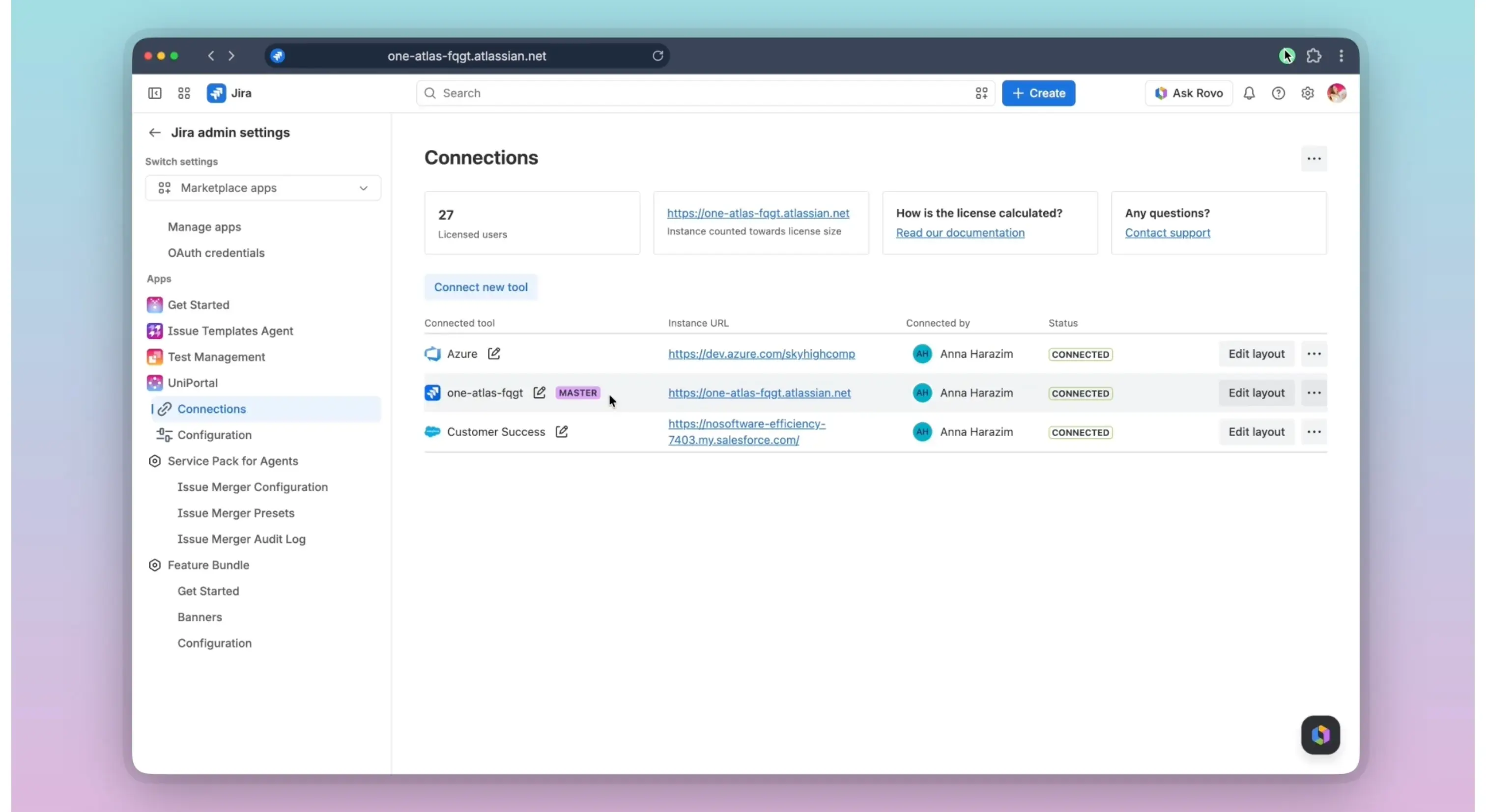Click the browser address bar
Image resolution: width=1486 pixels, height=812 pixels.
point(467,56)
